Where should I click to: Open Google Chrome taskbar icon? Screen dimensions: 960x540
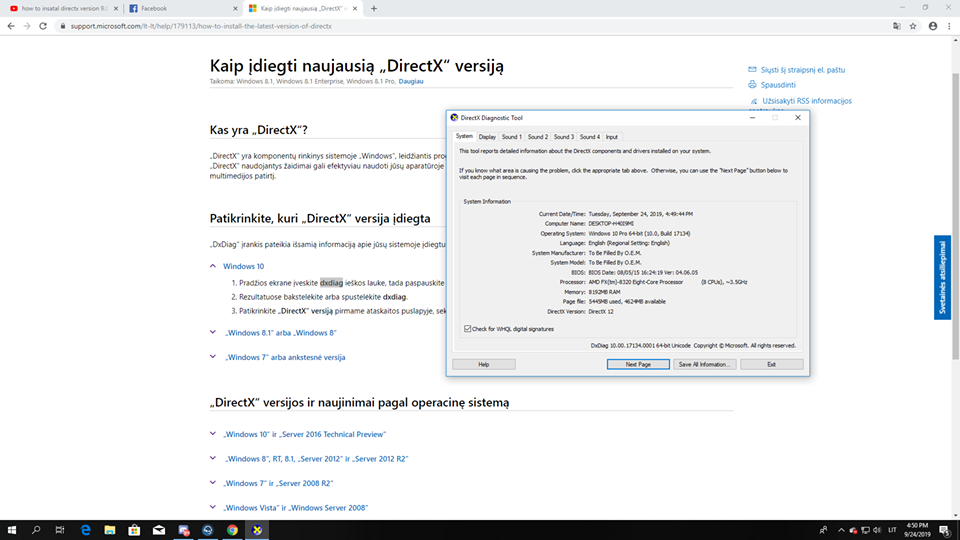point(232,530)
